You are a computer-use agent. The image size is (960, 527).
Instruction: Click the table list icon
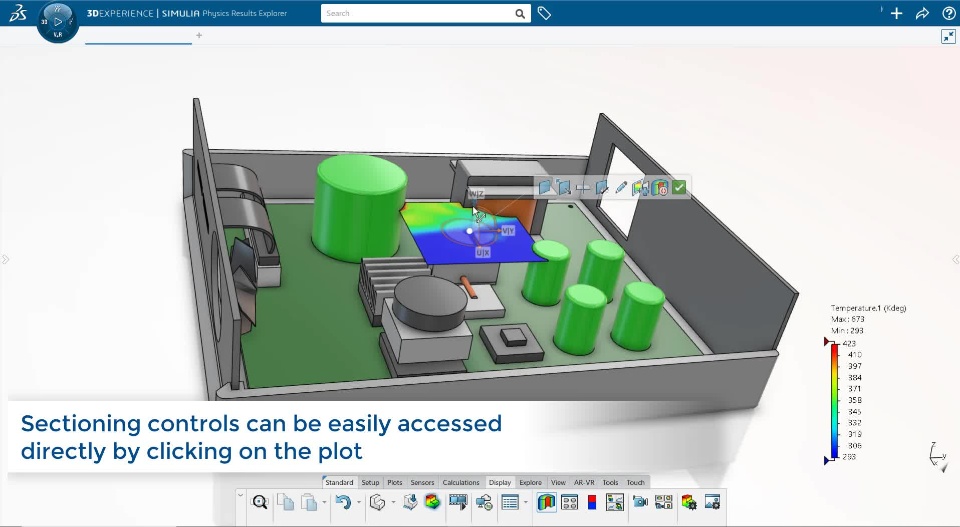pos(510,503)
